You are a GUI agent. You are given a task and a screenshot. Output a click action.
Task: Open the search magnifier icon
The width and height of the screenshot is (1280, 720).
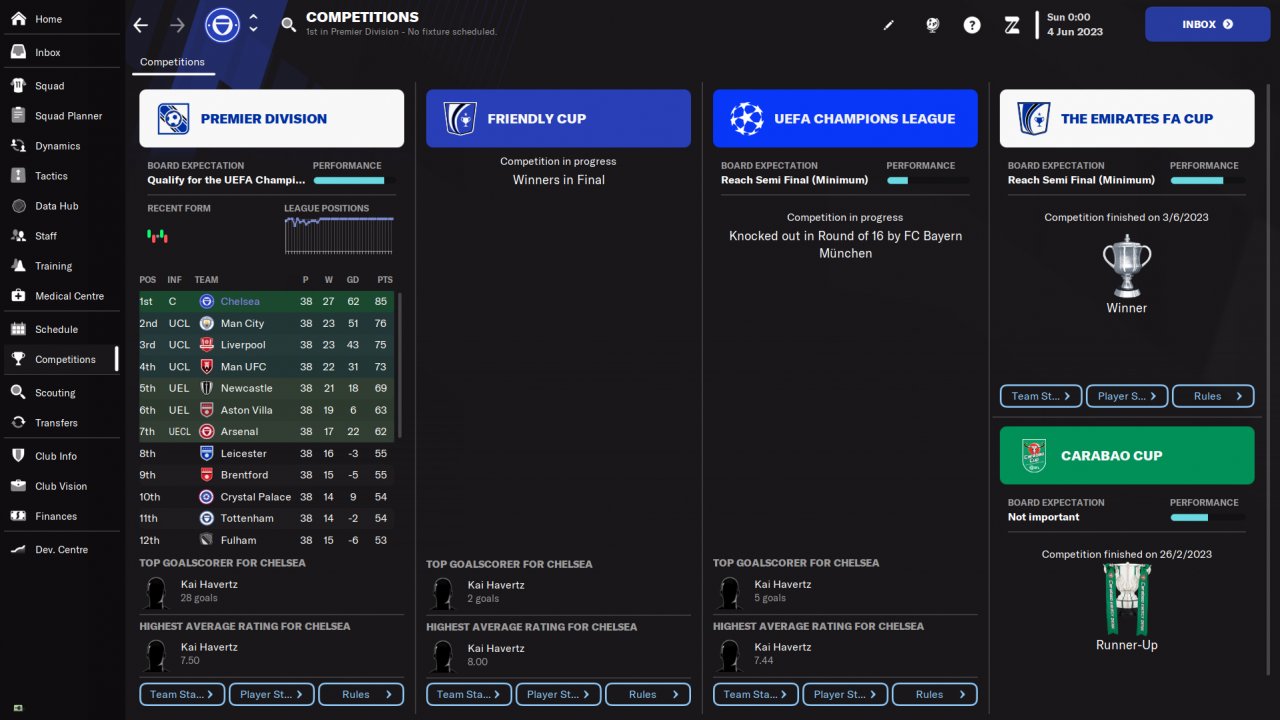point(289,25)
